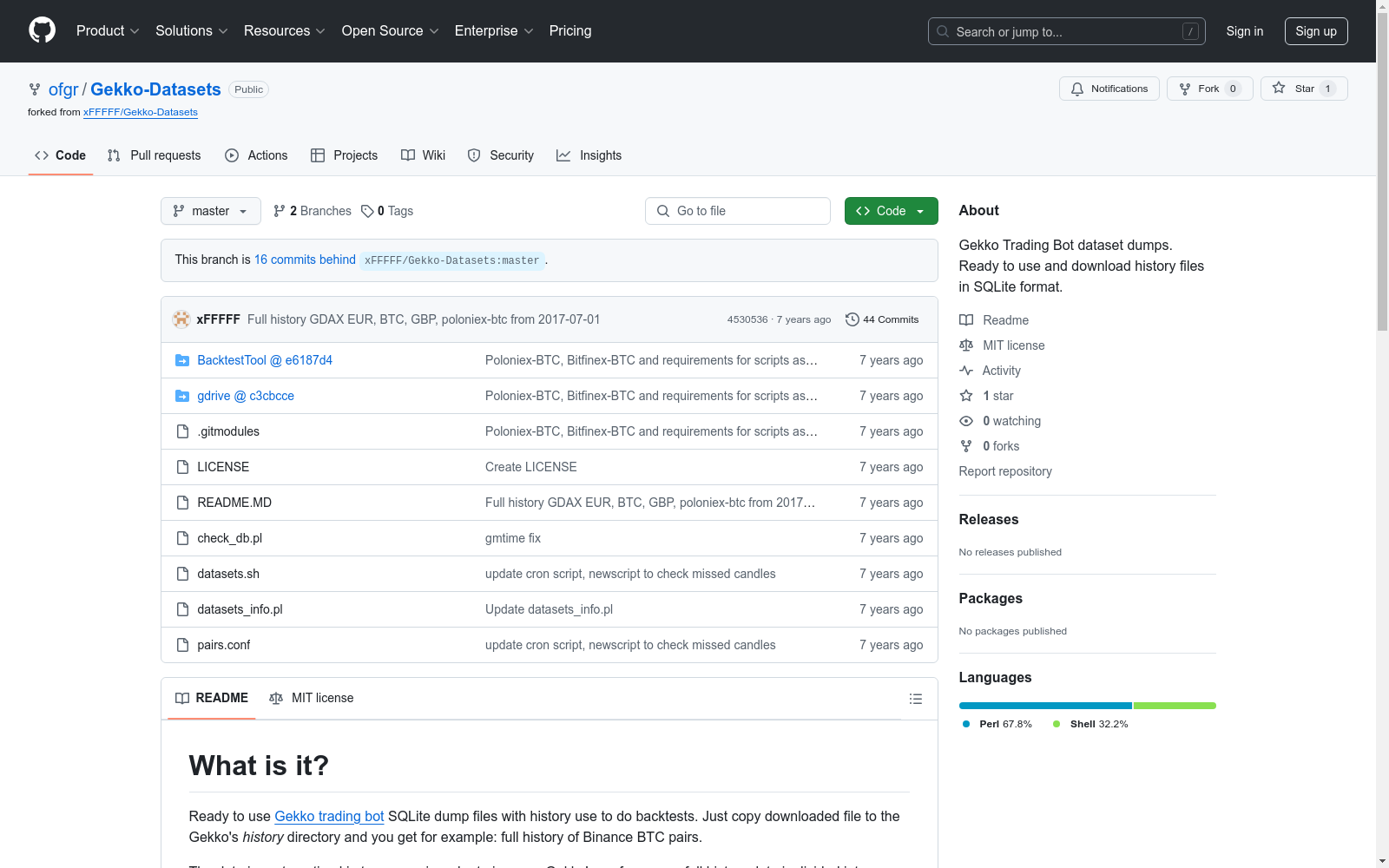The height and width of the screenshot is (868, 1389).
Task: Open the README outline list icon
Action: pyautogui.click(x=915, y=699)
